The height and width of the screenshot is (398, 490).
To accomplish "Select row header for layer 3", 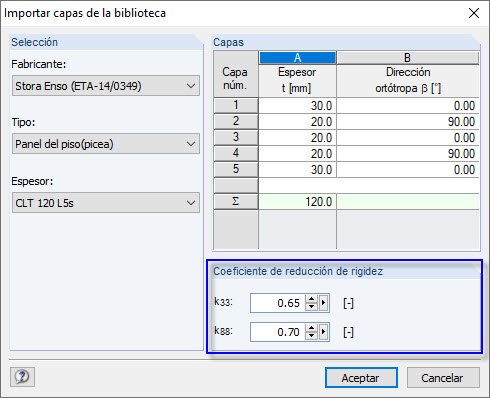I will click(x=236, y=137).
